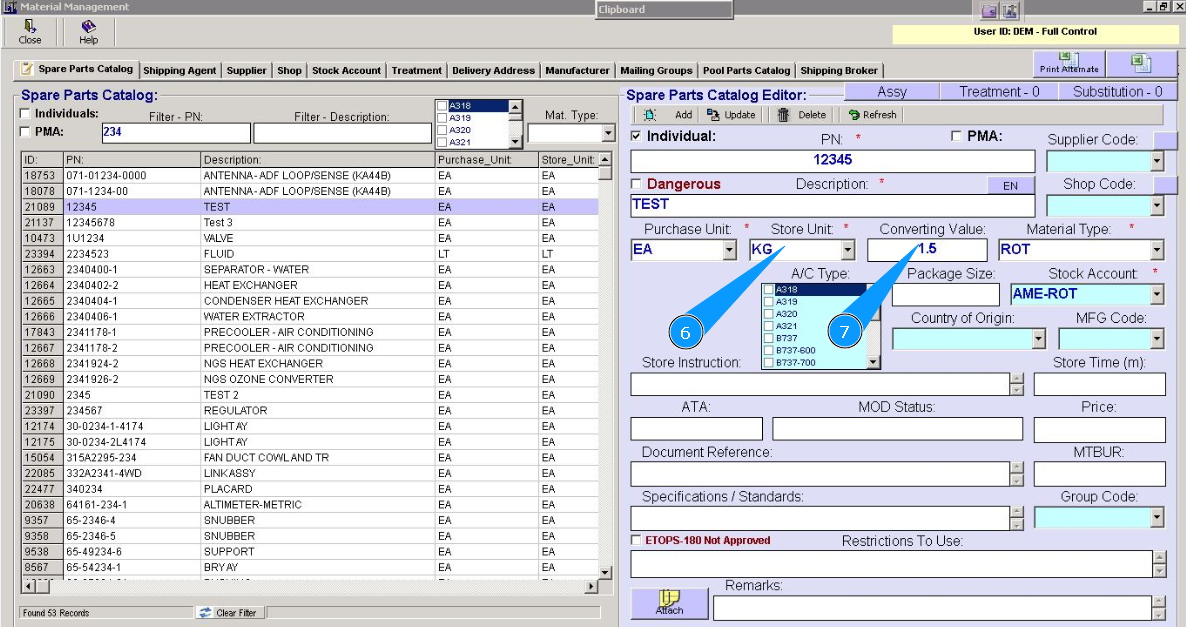Click the Close door icon in toolbar
Viewport: 1186px width, 629px height.
[29, 27]
